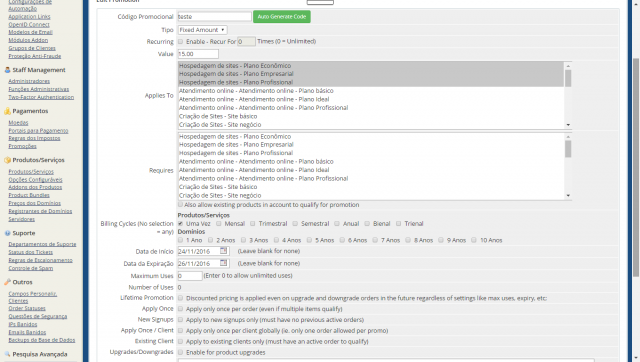The width and height of the screenshot is (640, 362).
Task: Select Atendimento online Plano Ideal in Applies To
Action: click(254, 99)
